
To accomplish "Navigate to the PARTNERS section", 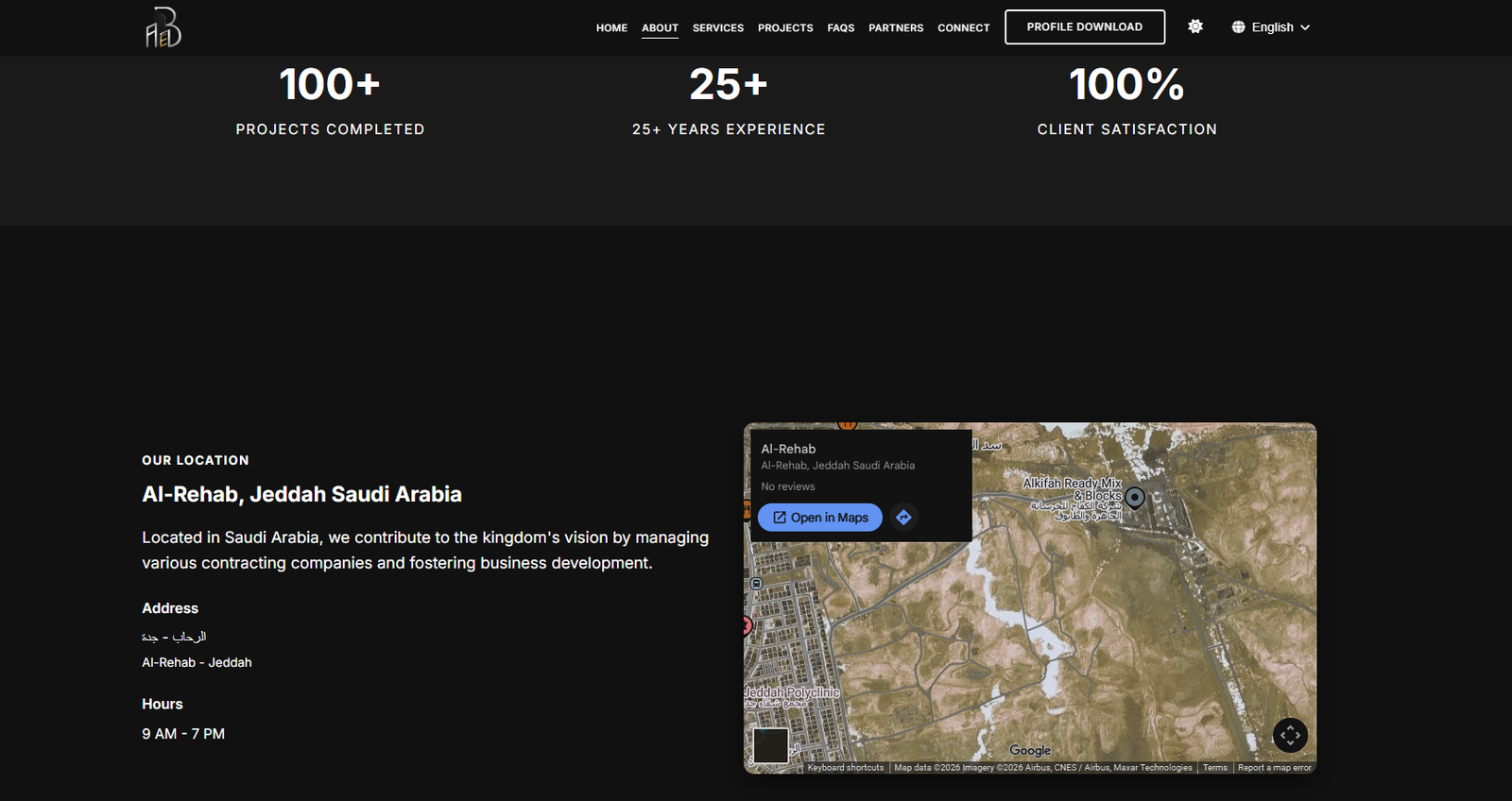I will (x=896, y=28).
